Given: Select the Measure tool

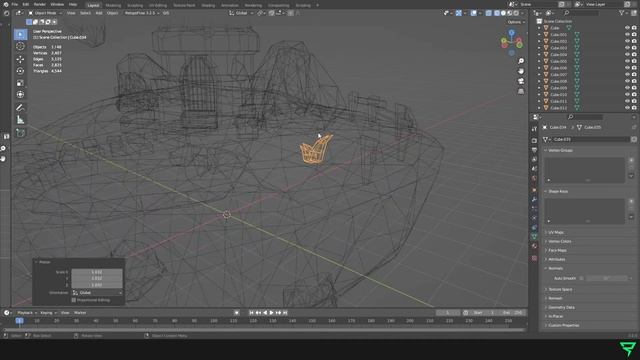Looking at the screenshot, I should click(x=20, y=120).
